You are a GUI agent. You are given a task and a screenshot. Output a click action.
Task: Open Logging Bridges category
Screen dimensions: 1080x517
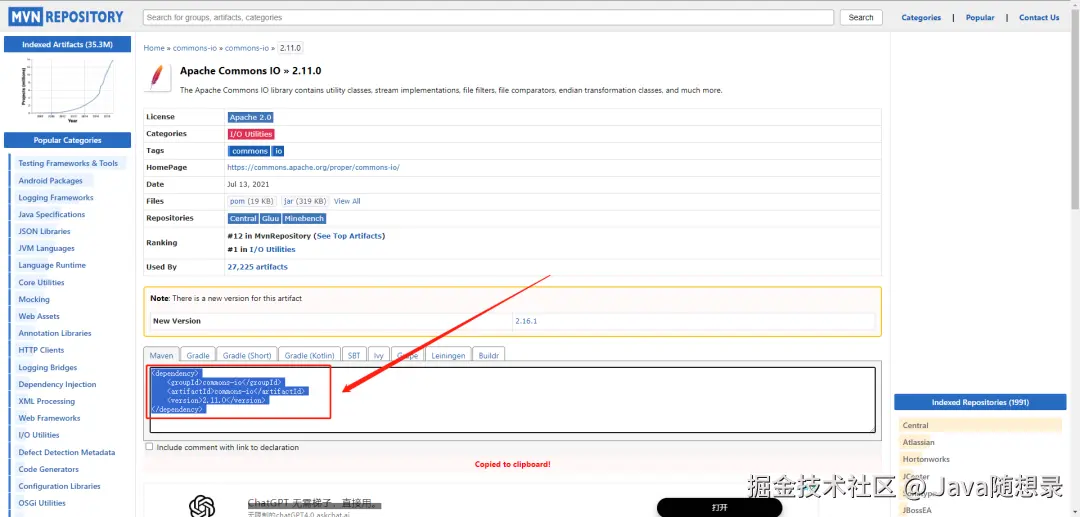[x=48, y=368]
